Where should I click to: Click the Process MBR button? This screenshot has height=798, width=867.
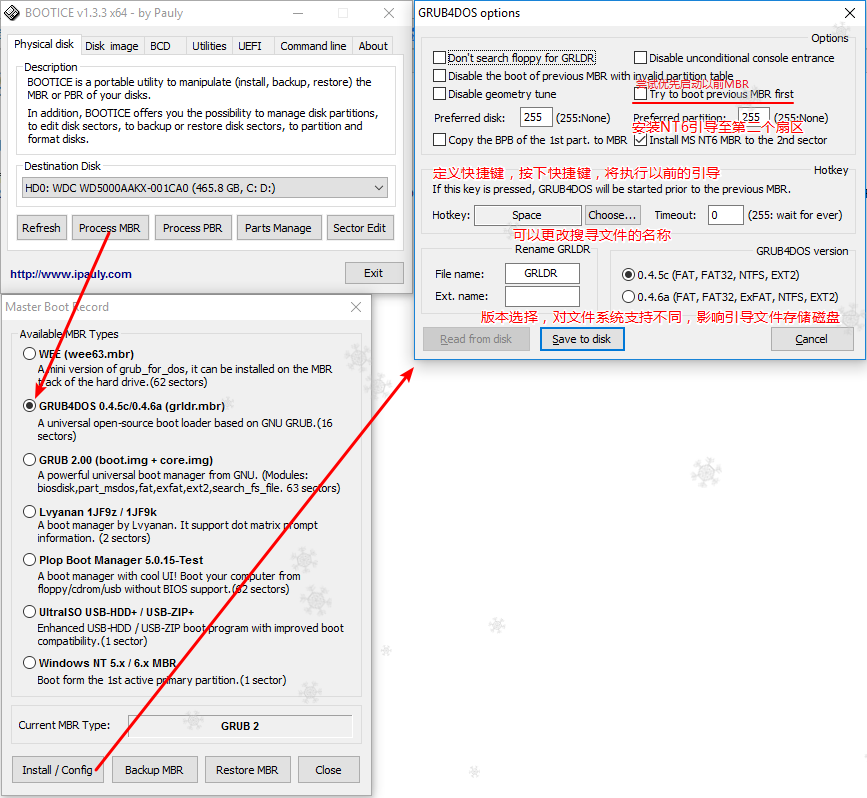tap(110, 228)
